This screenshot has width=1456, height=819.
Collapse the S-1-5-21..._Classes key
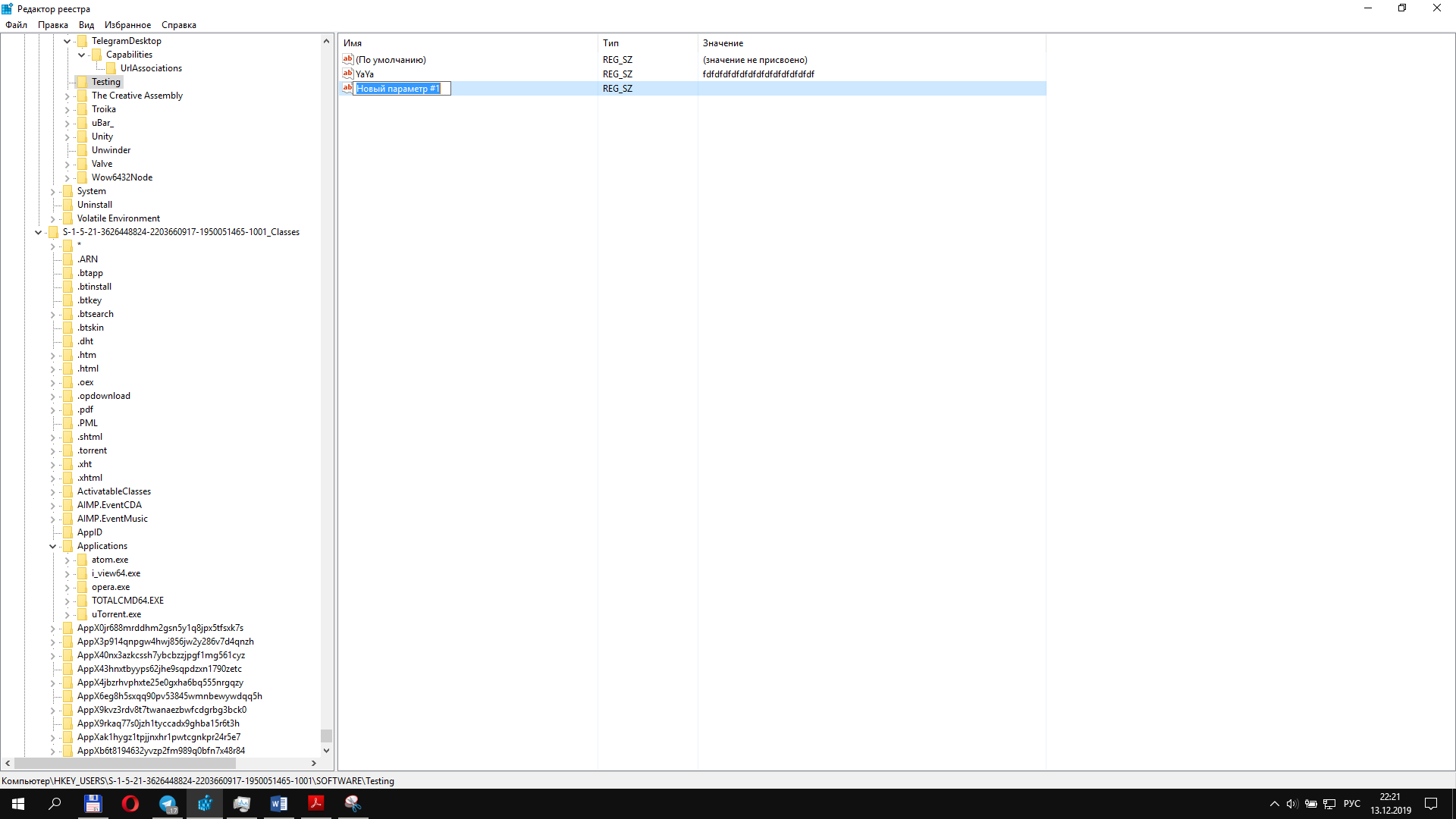coord(38,232)
